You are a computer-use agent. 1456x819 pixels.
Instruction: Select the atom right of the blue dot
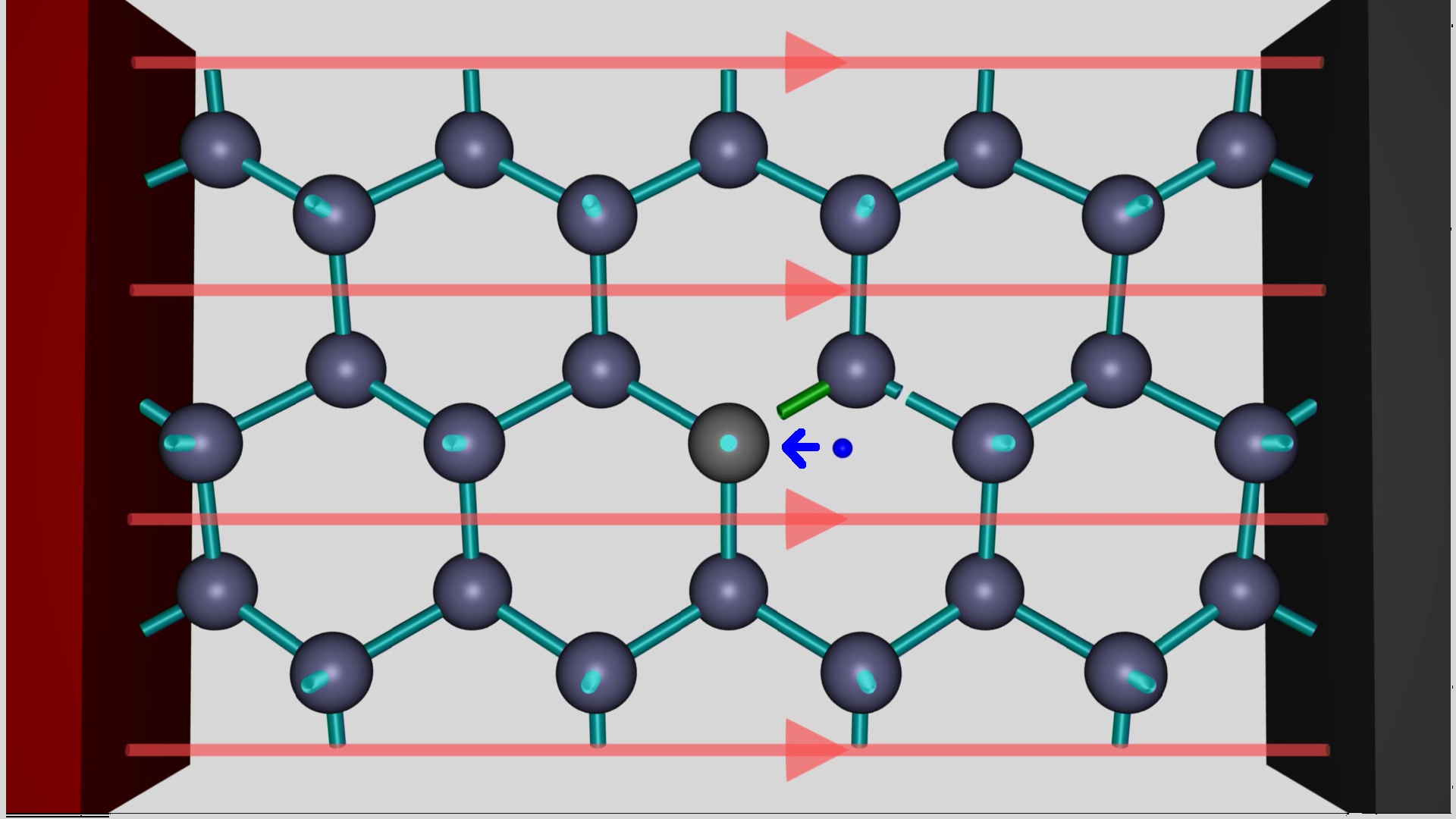[993, 443]
